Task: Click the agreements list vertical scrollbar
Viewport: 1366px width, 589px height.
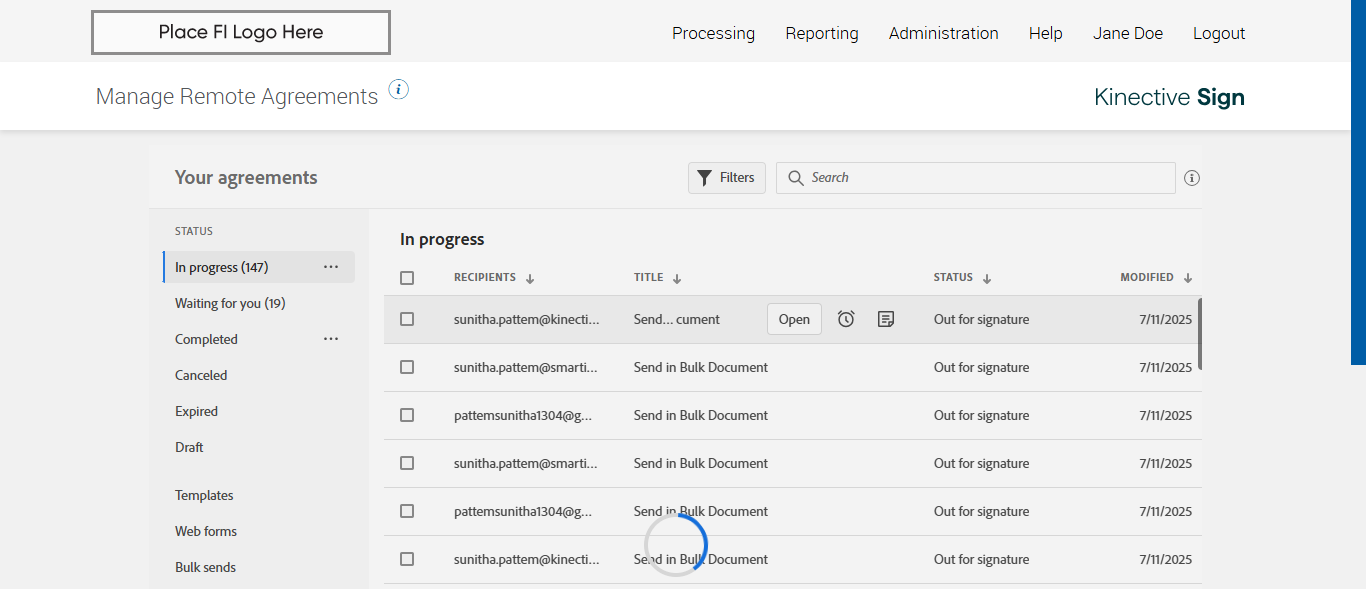Action: 1200,334
